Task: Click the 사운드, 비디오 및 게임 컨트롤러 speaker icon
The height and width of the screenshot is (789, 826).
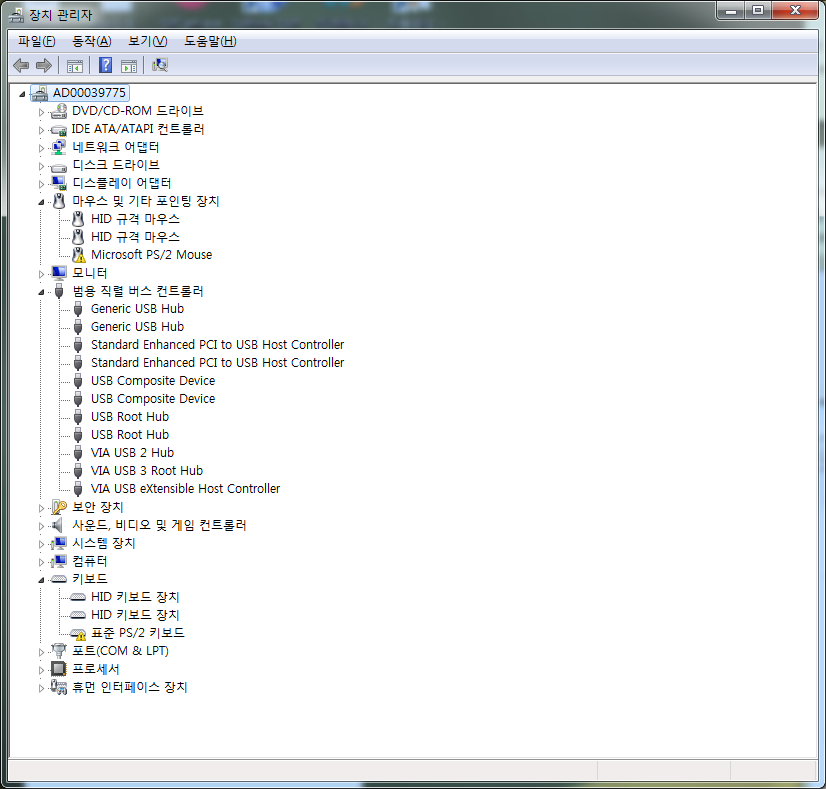Action: click(x=57, y=525)
